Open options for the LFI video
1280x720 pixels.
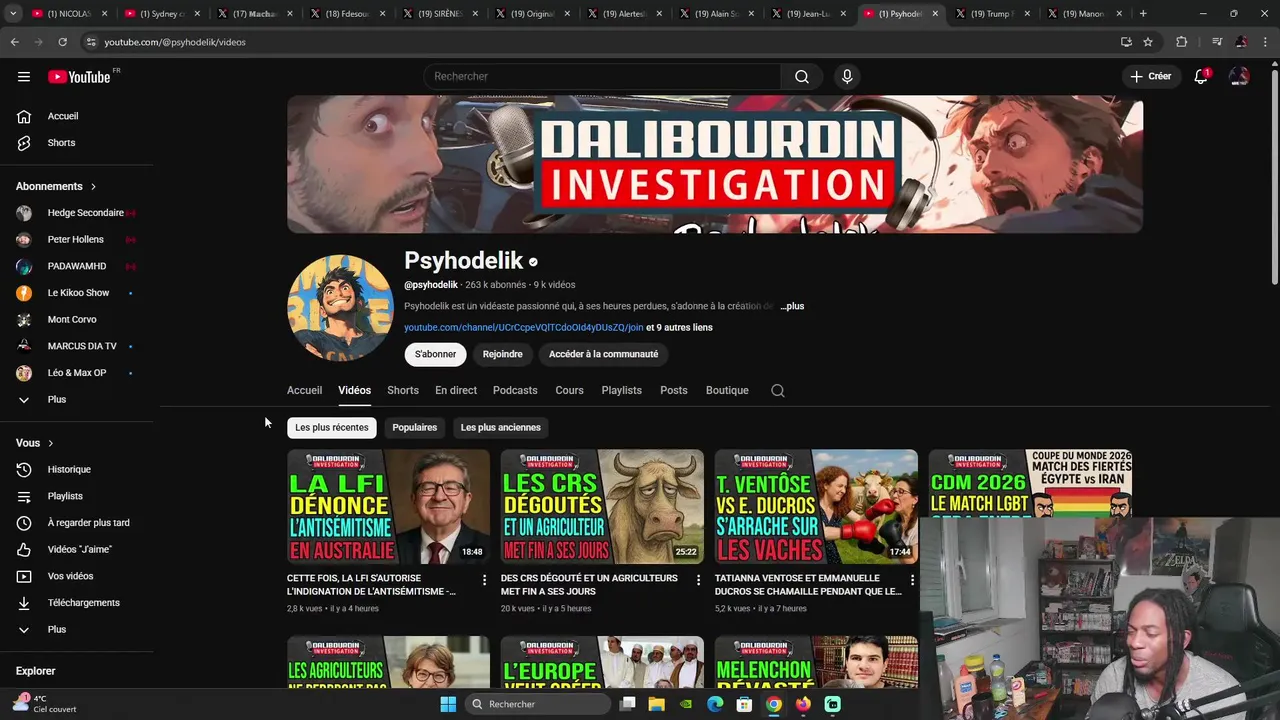coord(485,580)
